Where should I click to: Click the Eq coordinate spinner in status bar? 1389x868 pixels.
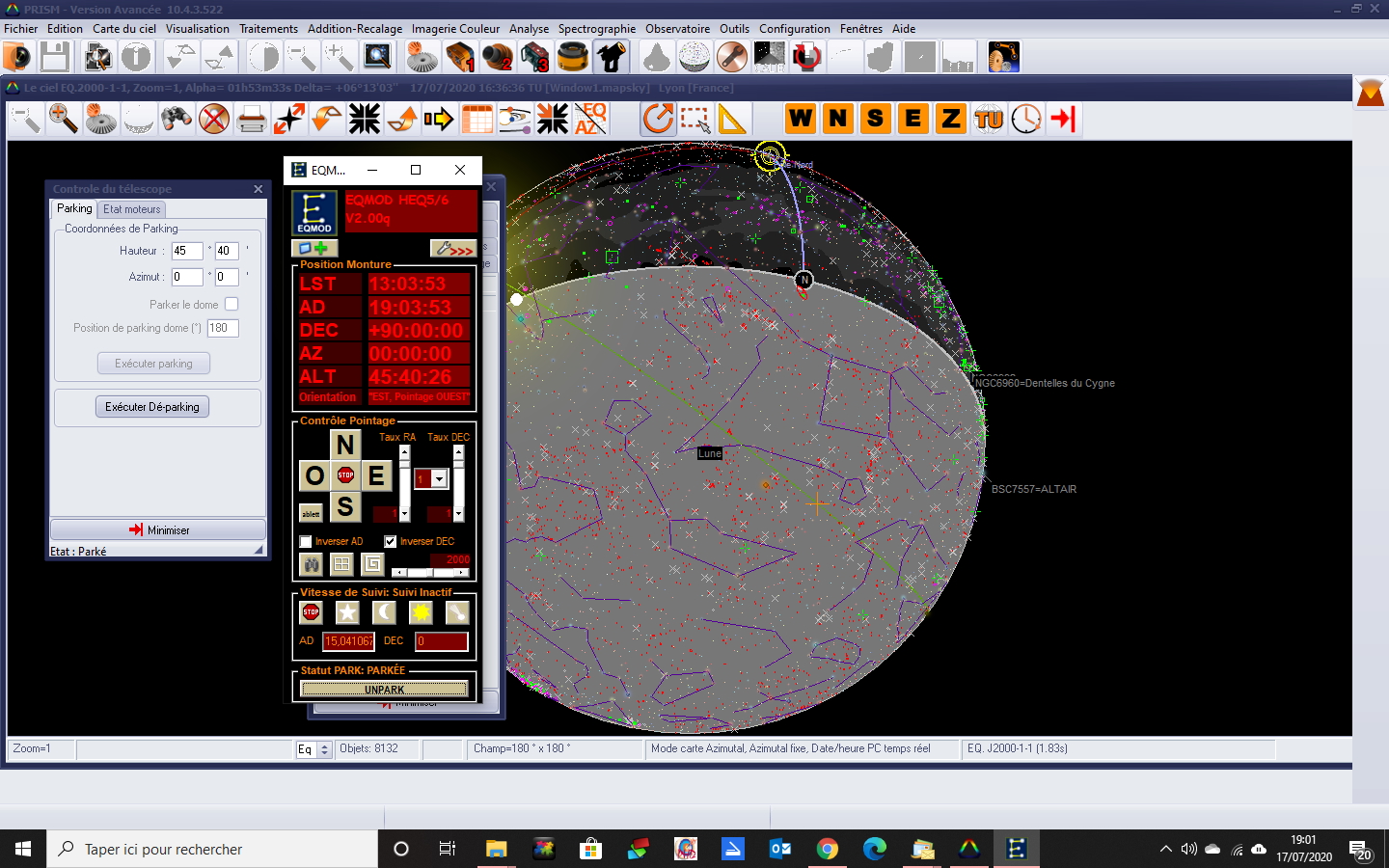tap(324, 749)
